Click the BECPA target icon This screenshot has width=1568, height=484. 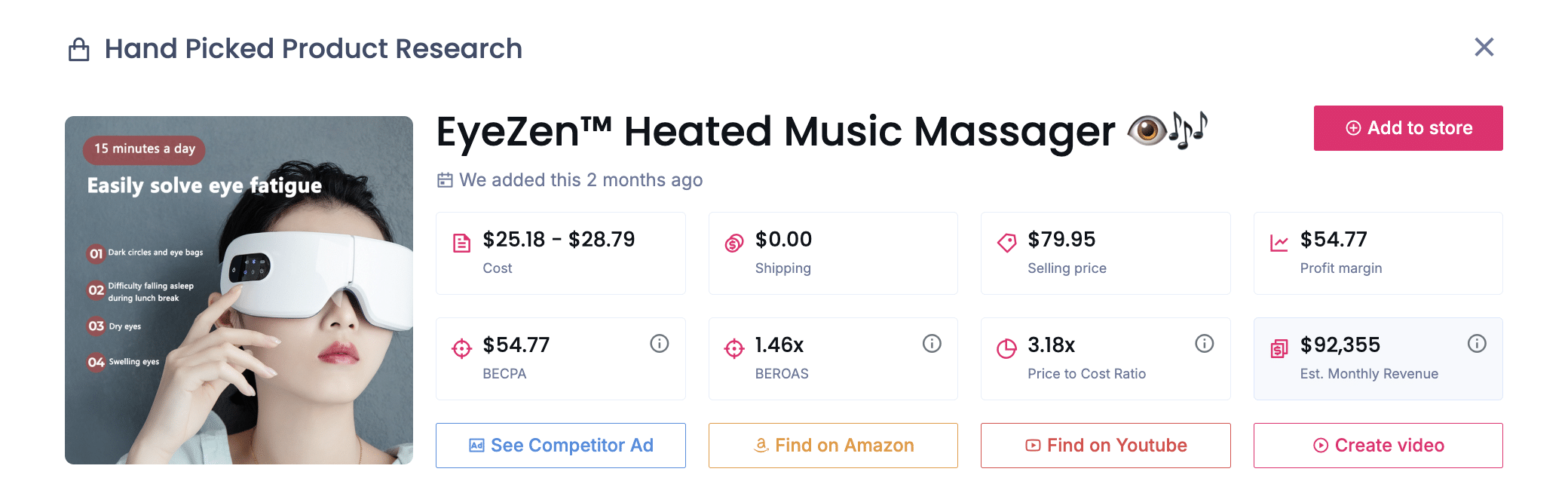[x=461, y=346]
